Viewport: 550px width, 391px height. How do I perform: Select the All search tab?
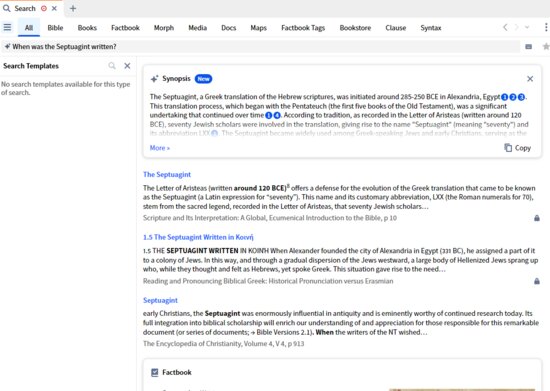[x=29, y=28]
